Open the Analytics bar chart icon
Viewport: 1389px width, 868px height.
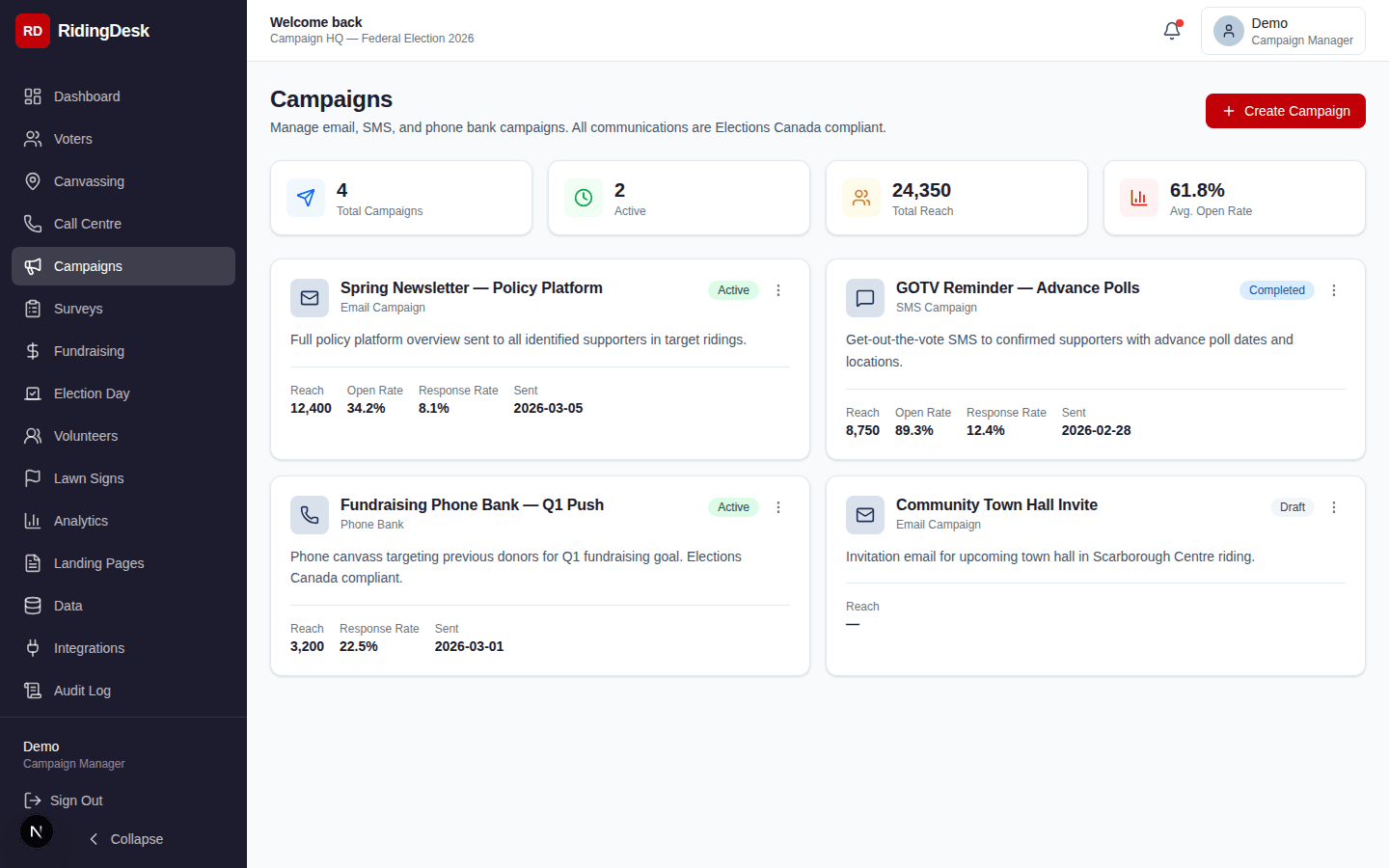click(x=33, y=521)
